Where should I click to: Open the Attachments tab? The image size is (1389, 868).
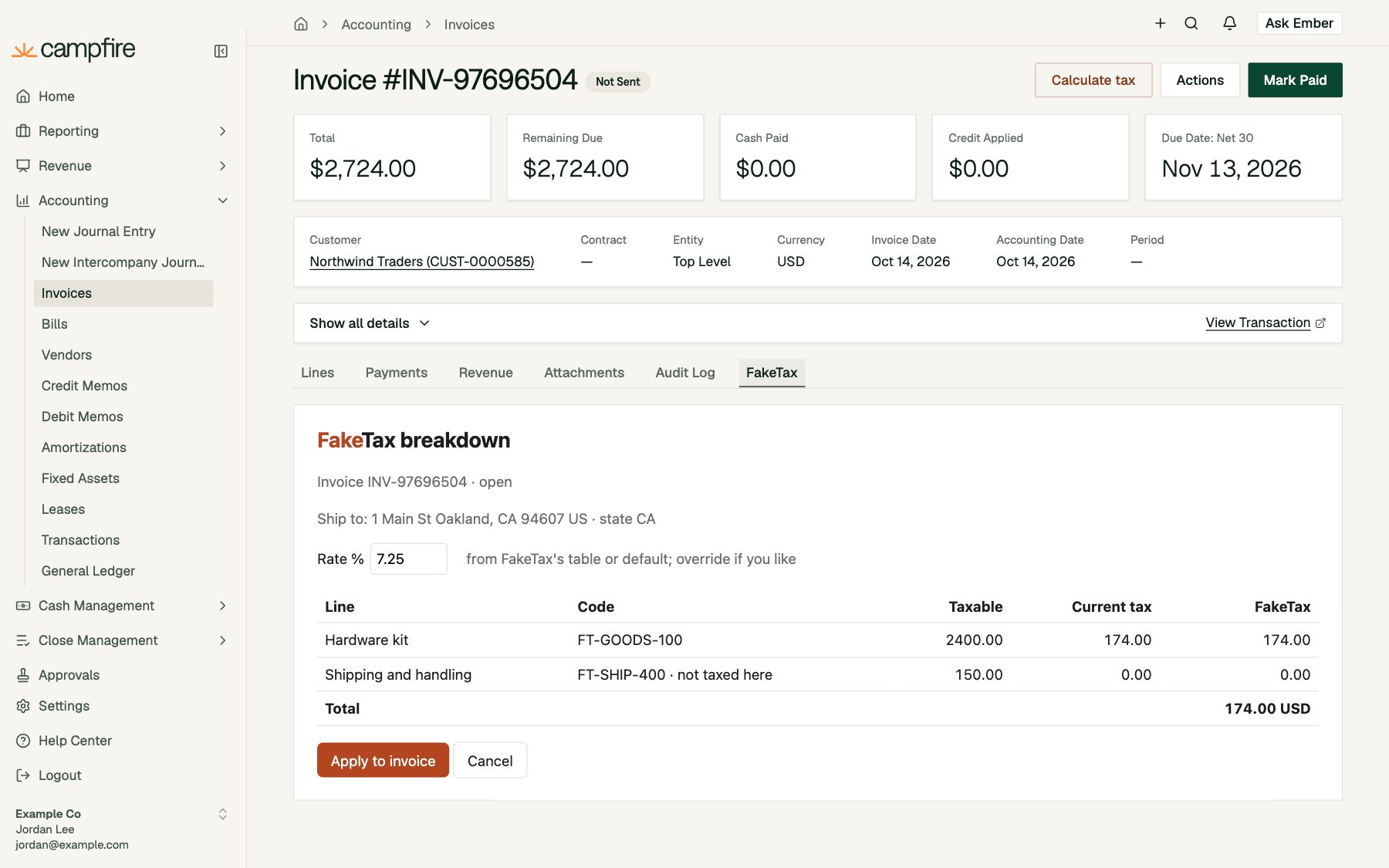[x=584, y=373]
